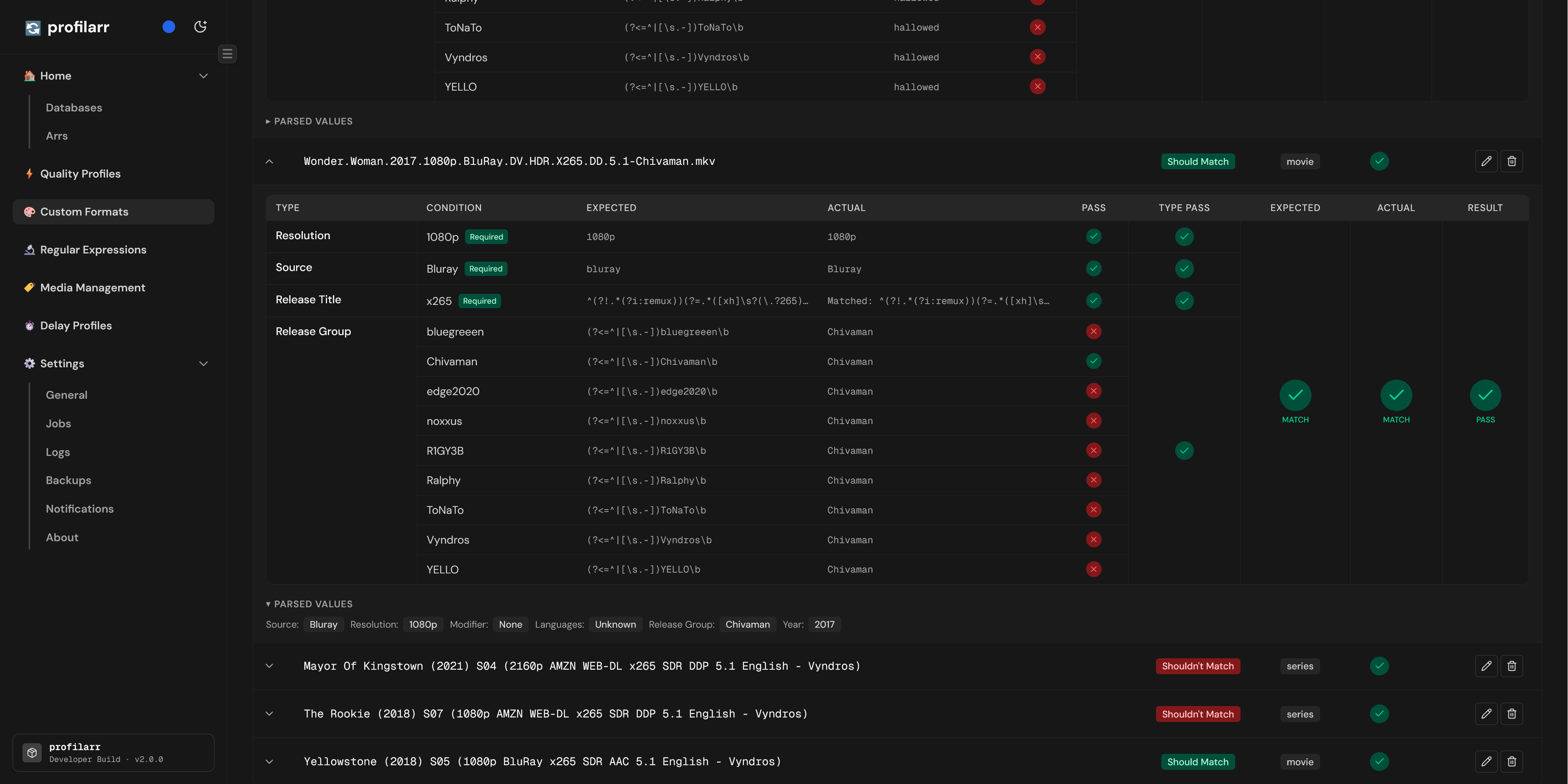This screenshot has width=1568, height=784.
Task: Click the Quality Profiles lightning icon
Action: [29, 173]
